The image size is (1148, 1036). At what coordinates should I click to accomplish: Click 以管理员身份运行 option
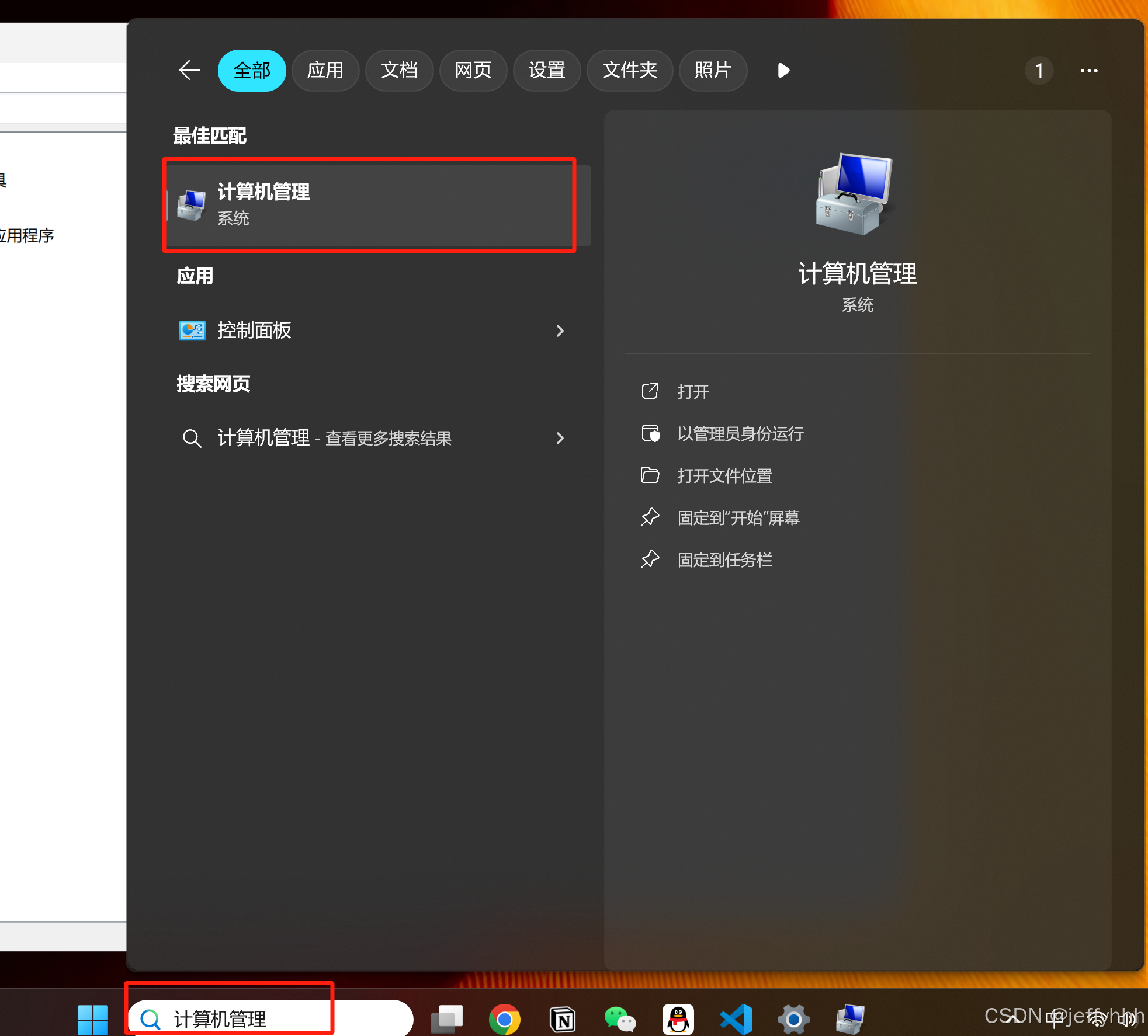coord(740,434)
